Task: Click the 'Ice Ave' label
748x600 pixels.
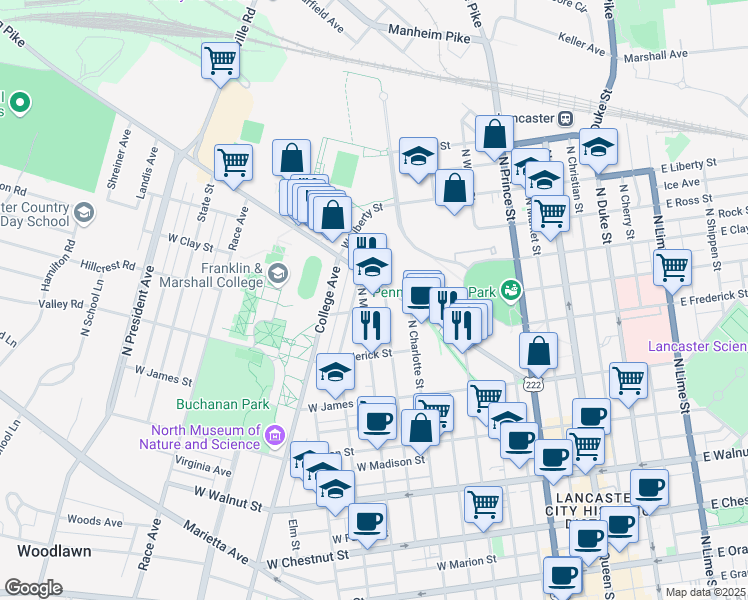Action: [x=682, y=184]
